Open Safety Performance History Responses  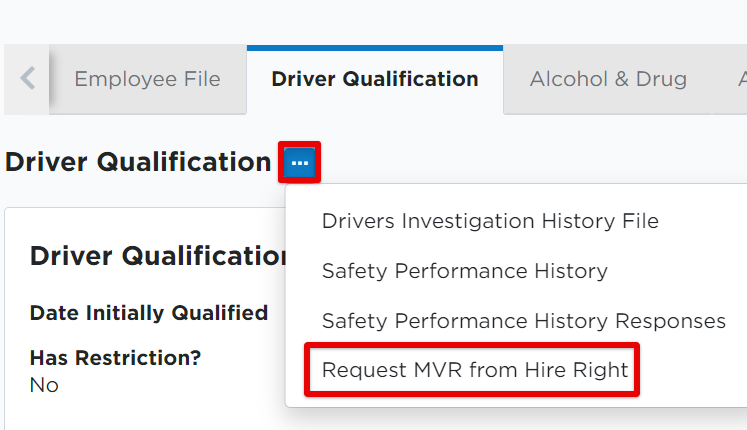[523, 321]
